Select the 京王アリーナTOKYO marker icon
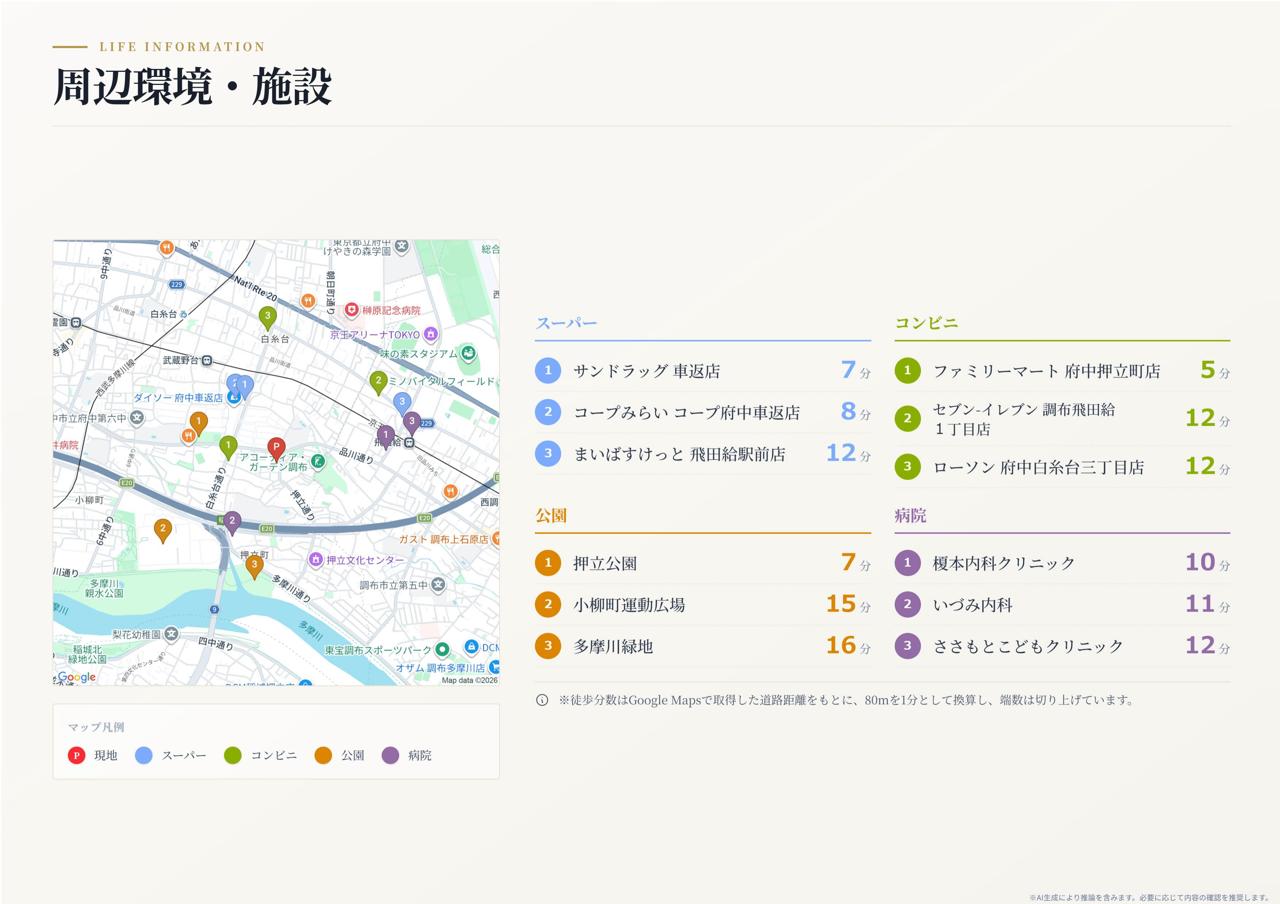 (x=430, y=334)
